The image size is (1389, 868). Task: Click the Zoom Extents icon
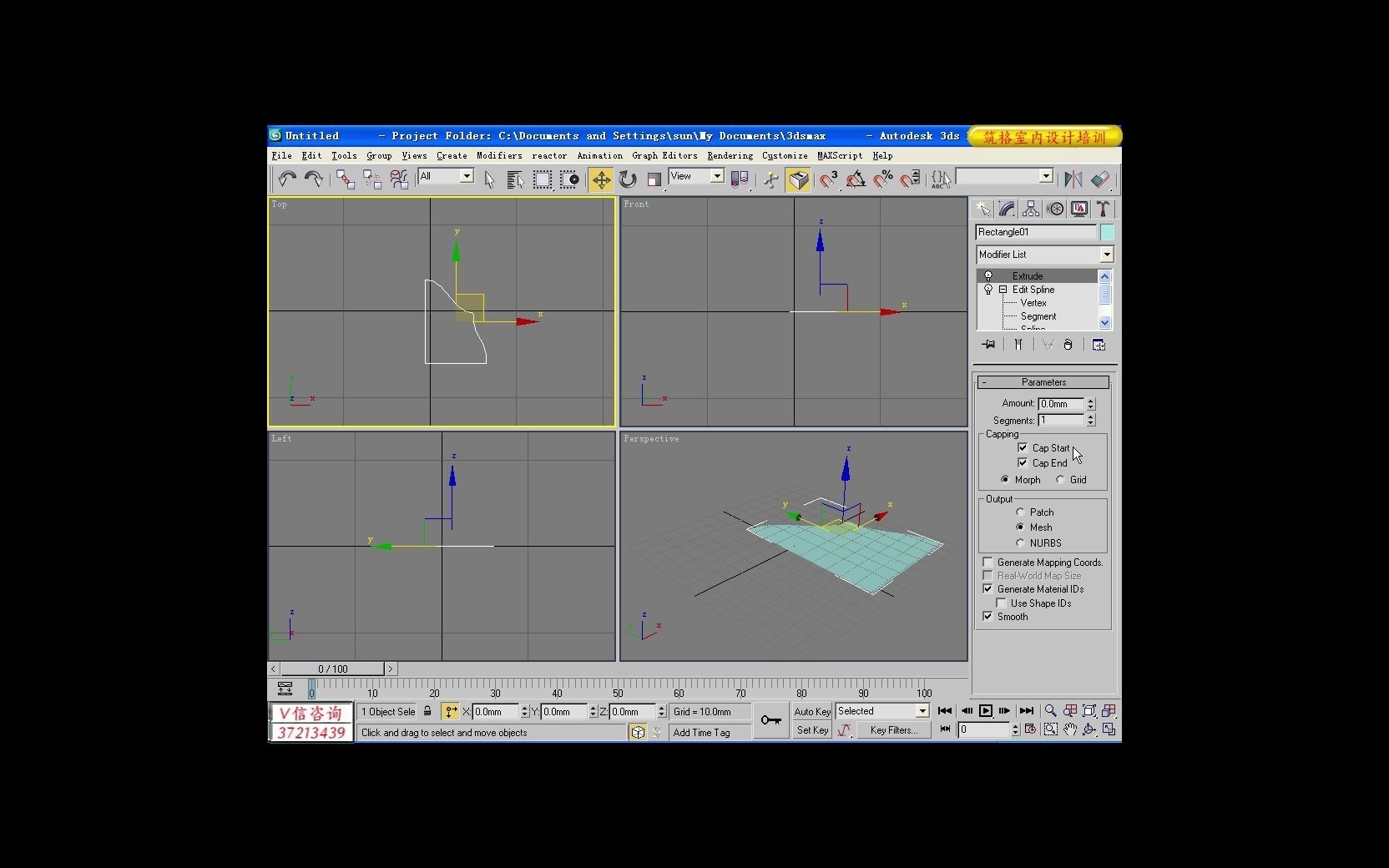1090,711
